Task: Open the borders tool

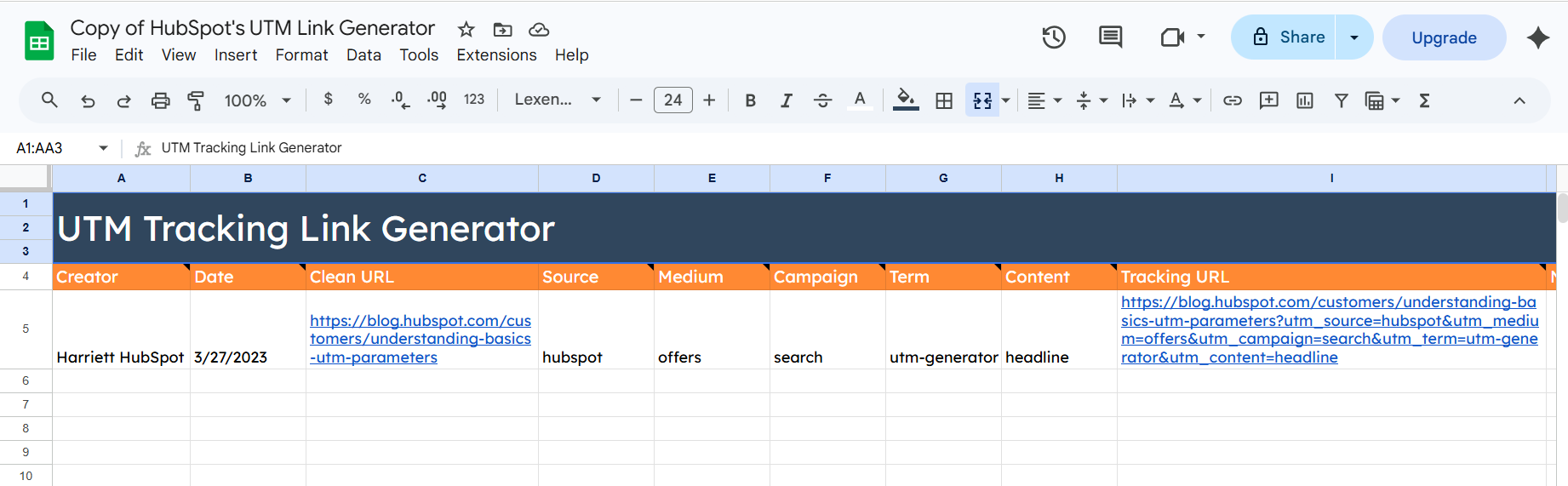Action: pyautogui.click(x=944, y=100)
